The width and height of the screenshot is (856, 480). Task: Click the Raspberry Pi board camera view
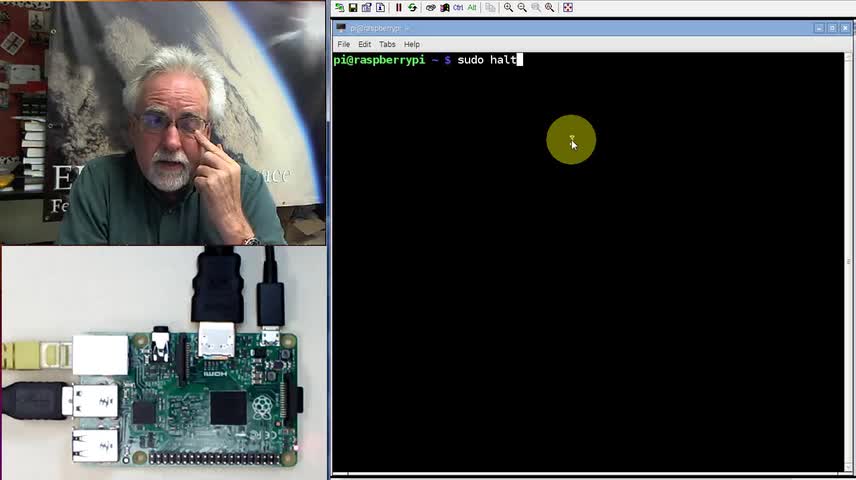coord(164,363)
